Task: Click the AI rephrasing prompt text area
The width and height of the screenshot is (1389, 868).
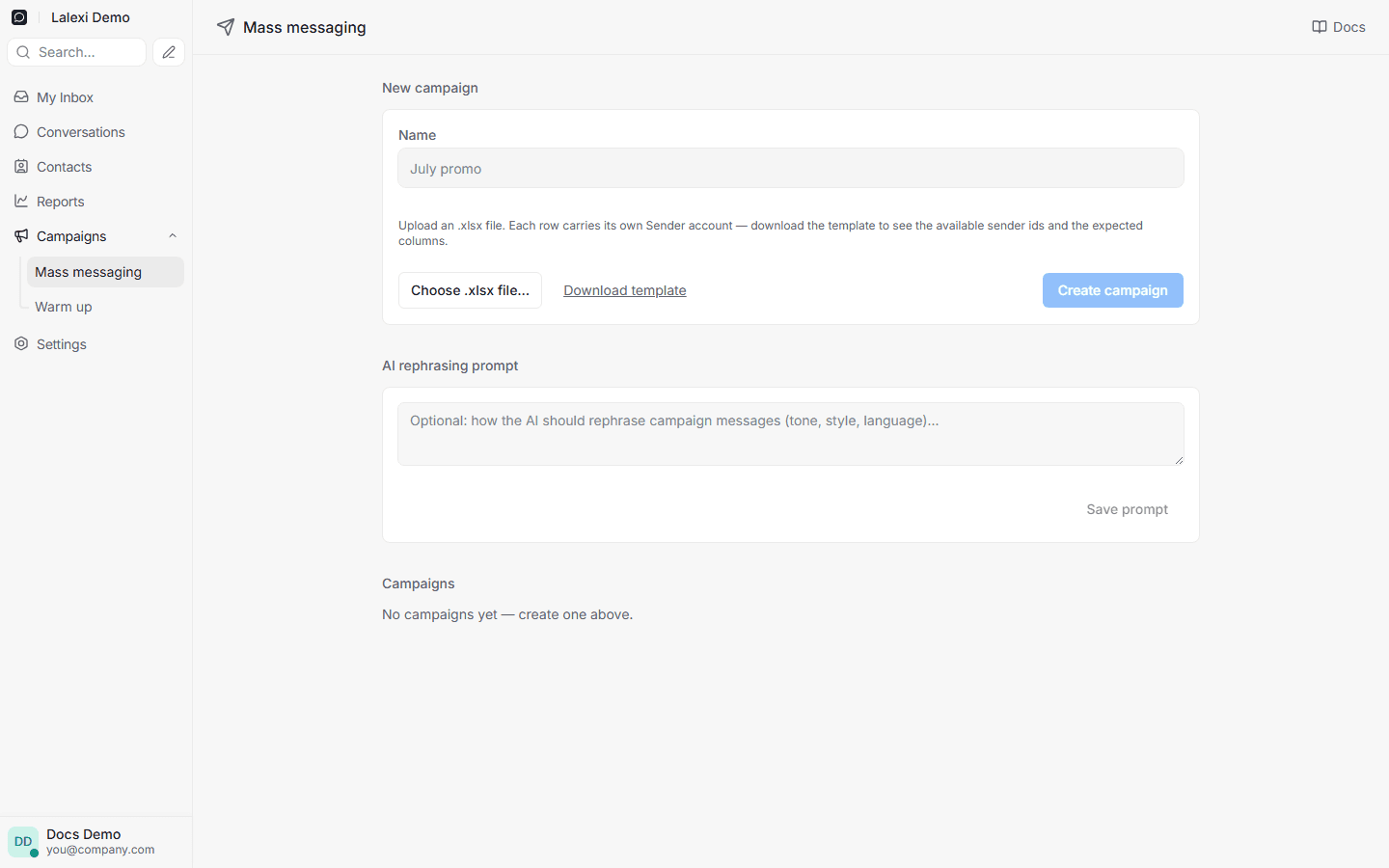Action: tap(791, 434)
